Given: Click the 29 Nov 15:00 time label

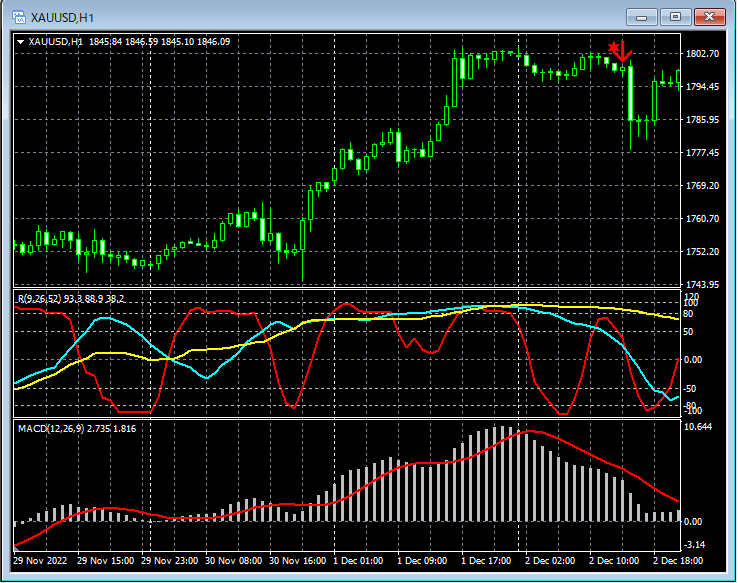Looking at the screenshot, I should [105, 561].
